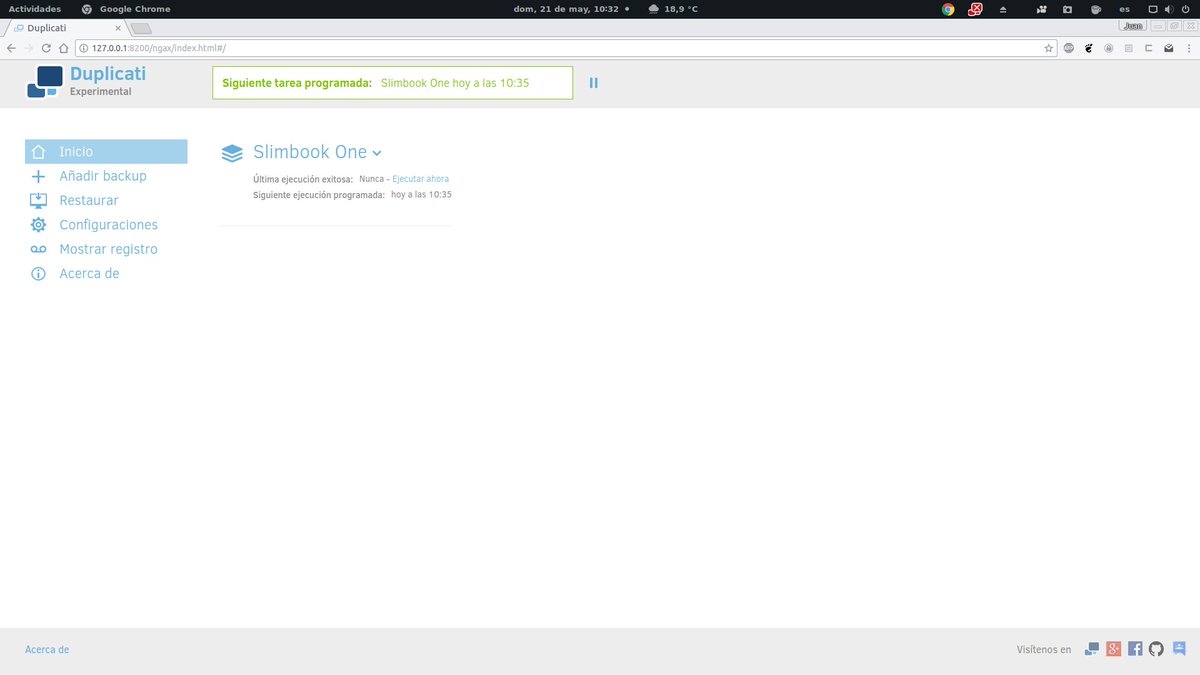Screen dimensions: 1200x675
Task: Click the date and time clock
Action: tap(566, 9)
